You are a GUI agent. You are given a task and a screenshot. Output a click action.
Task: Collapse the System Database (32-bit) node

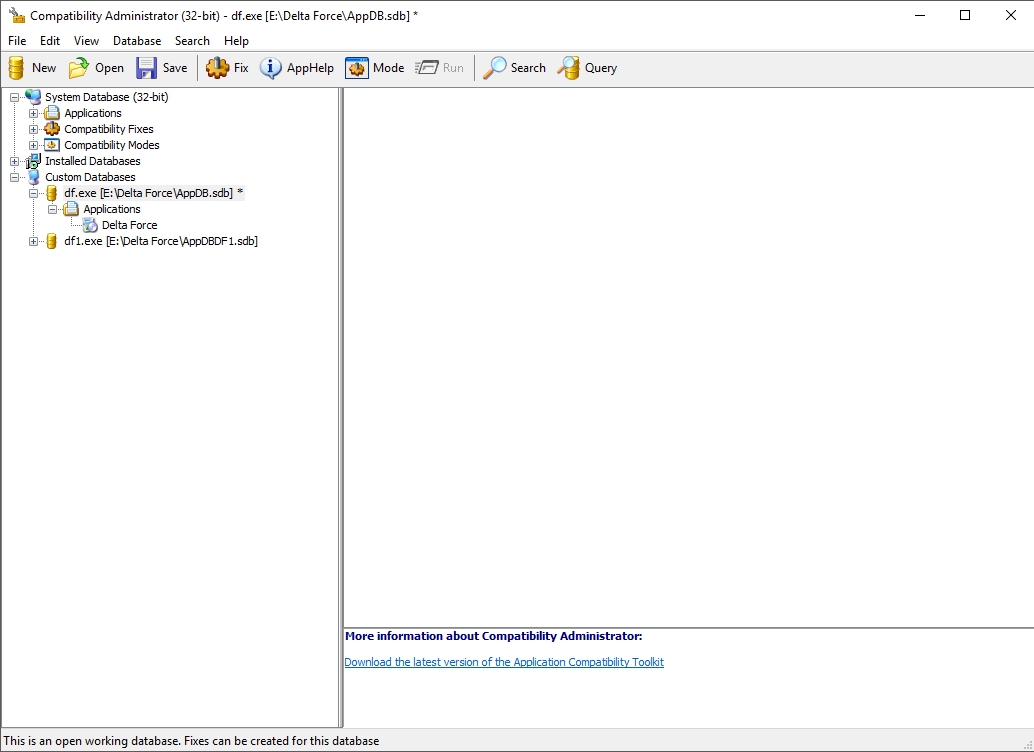[x=15, y=97]
